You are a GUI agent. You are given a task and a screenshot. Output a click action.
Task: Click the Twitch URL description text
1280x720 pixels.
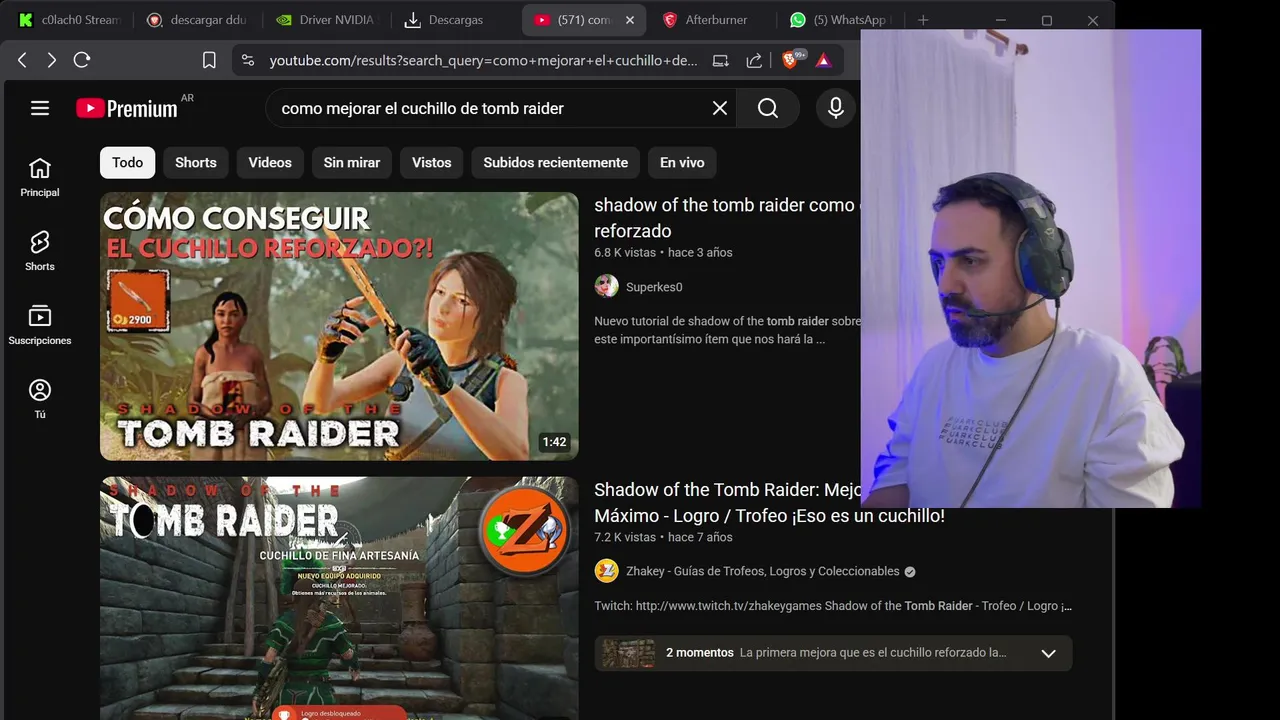[833, 606]
